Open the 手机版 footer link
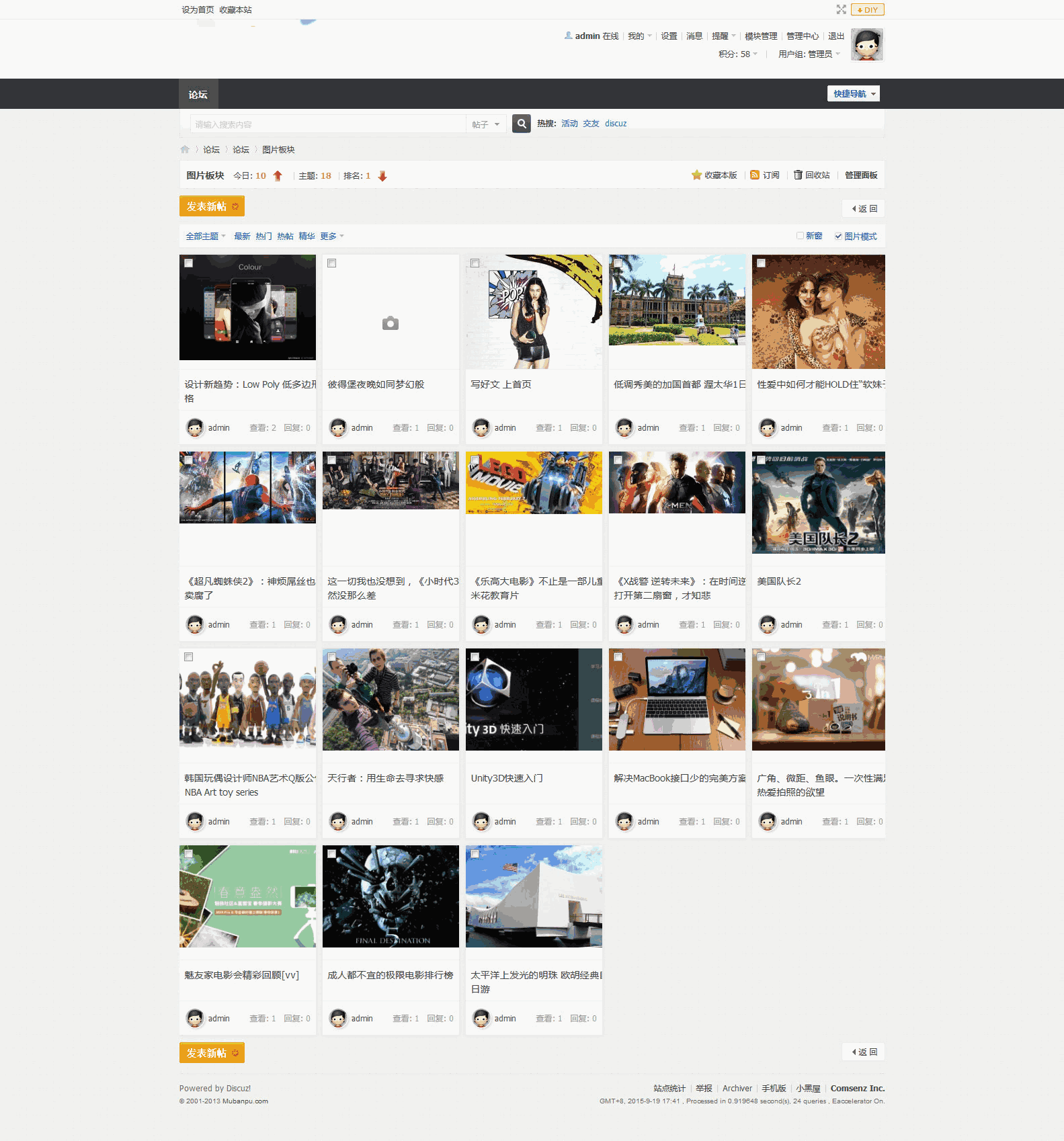Screen dimensions: 1064x1141 774,1088
